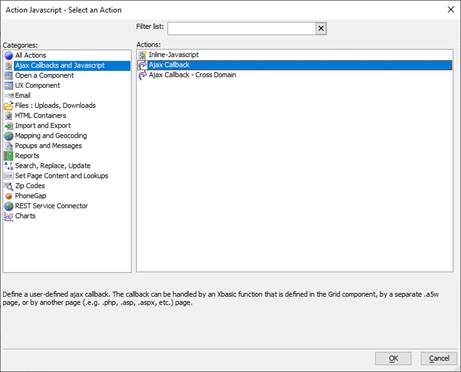The width and height of the screenshot is (461, 372).
Task: Click into the Filter list field
Action: pyautogui.click(x=241, y=28)
